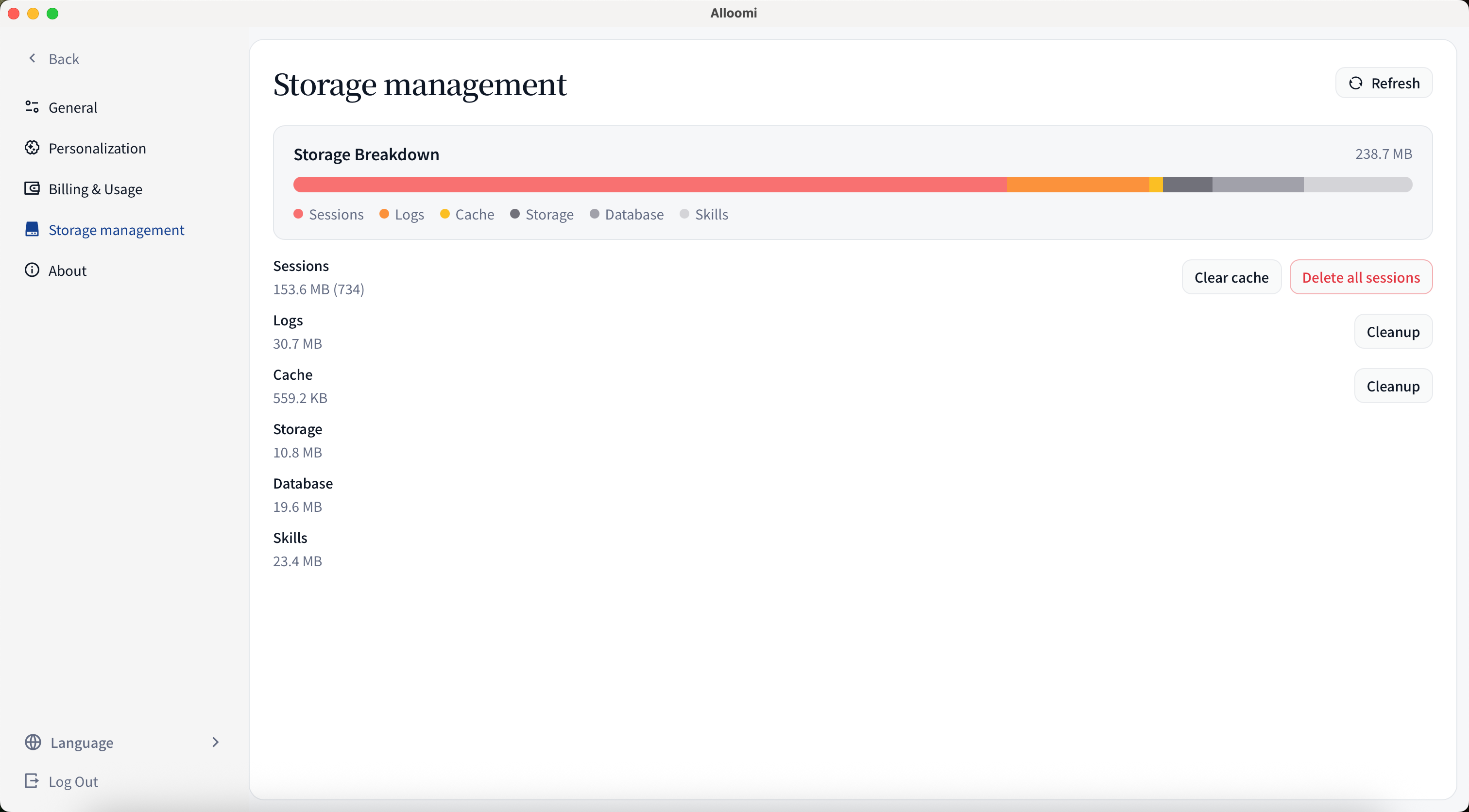This screenshot has width=1469, height=812.
Task: Click the Language globe icon
Action: 33,742
